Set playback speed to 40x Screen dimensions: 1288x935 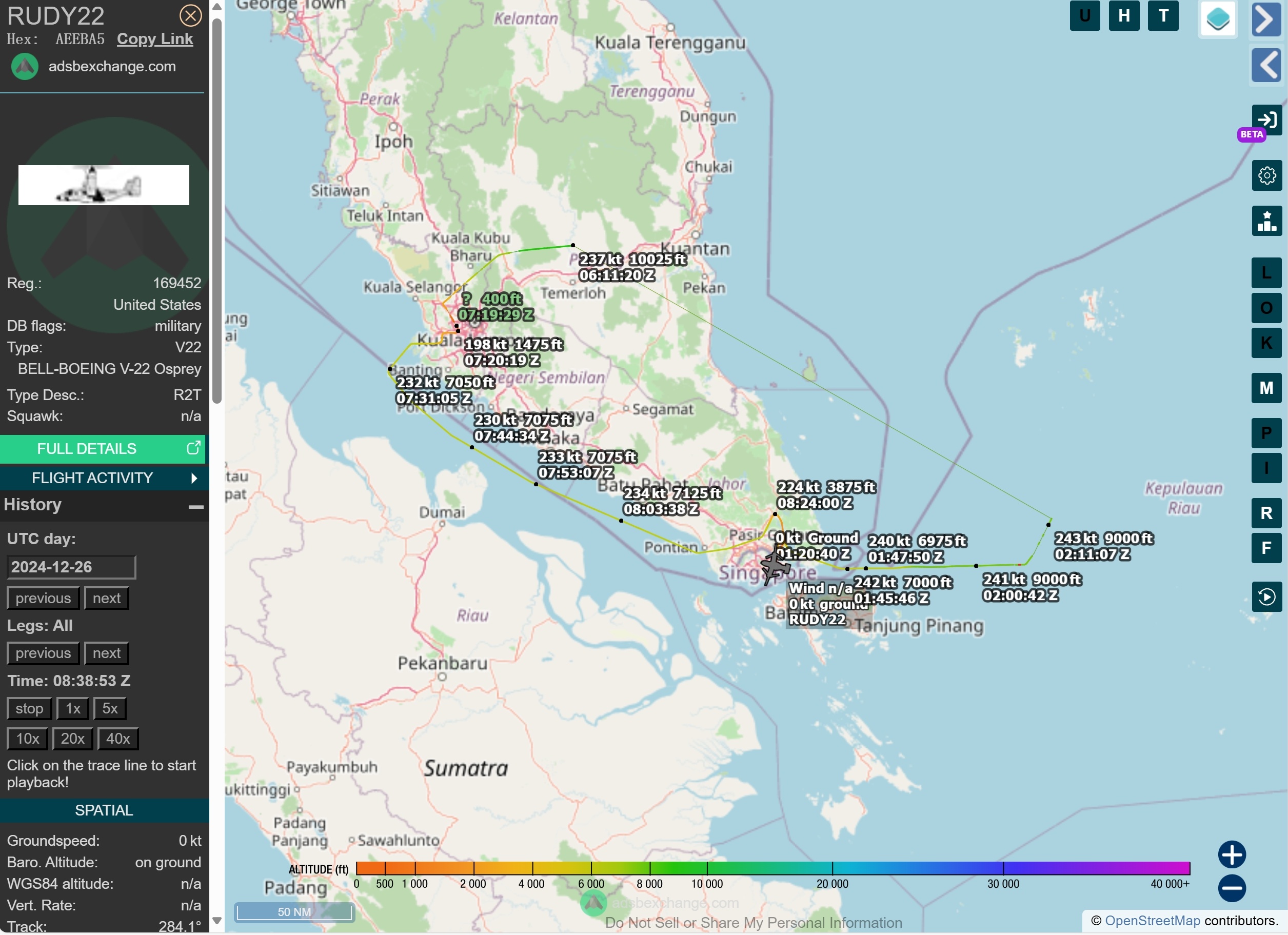tap(117, 739)
